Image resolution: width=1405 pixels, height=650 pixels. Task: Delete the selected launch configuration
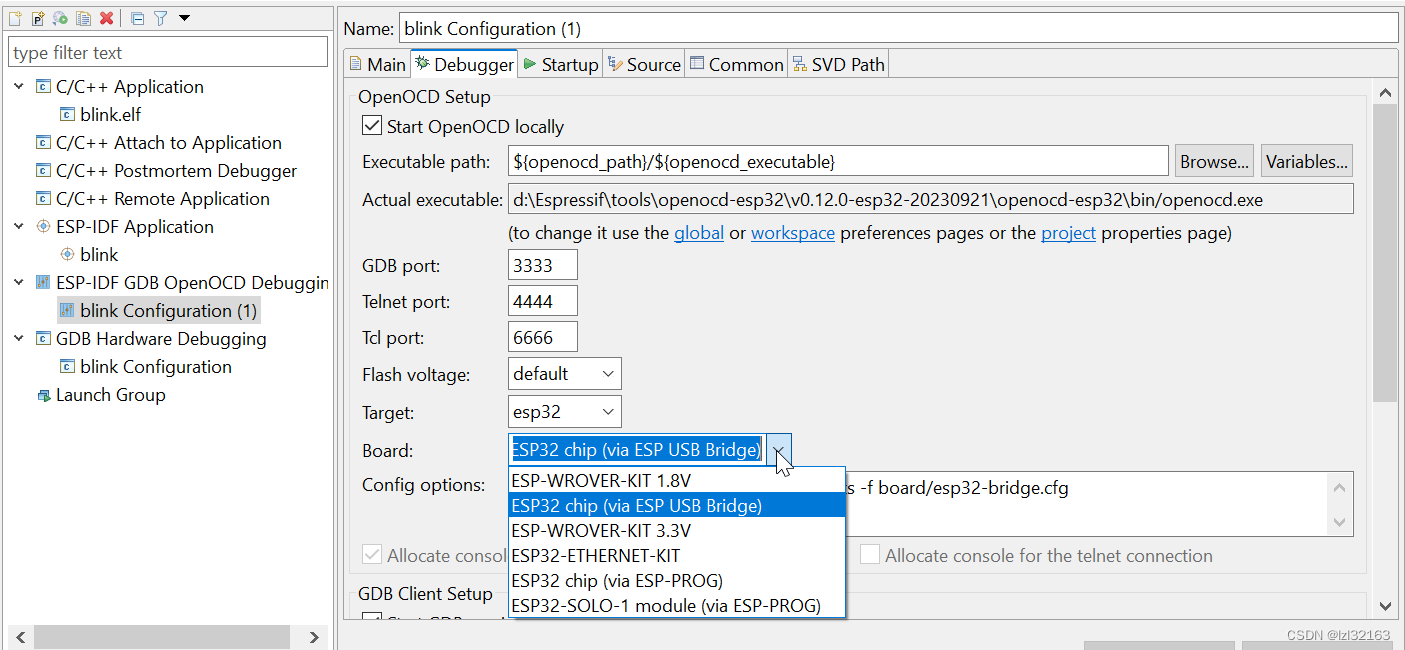pos(106,17)
